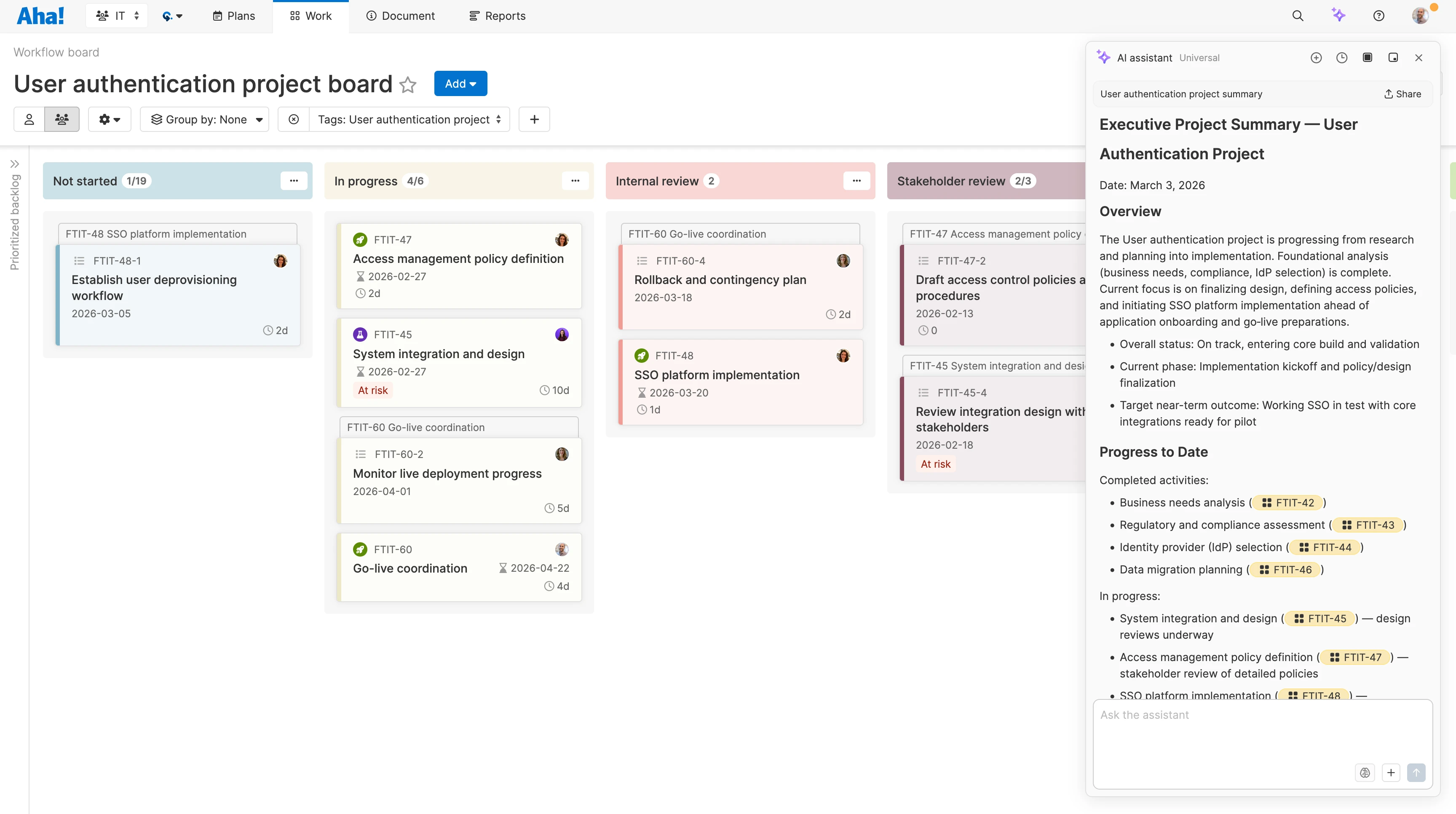View AI conversation history via the clock icon
This screenshot has width=1456, height=814.
pos(1342,57)
